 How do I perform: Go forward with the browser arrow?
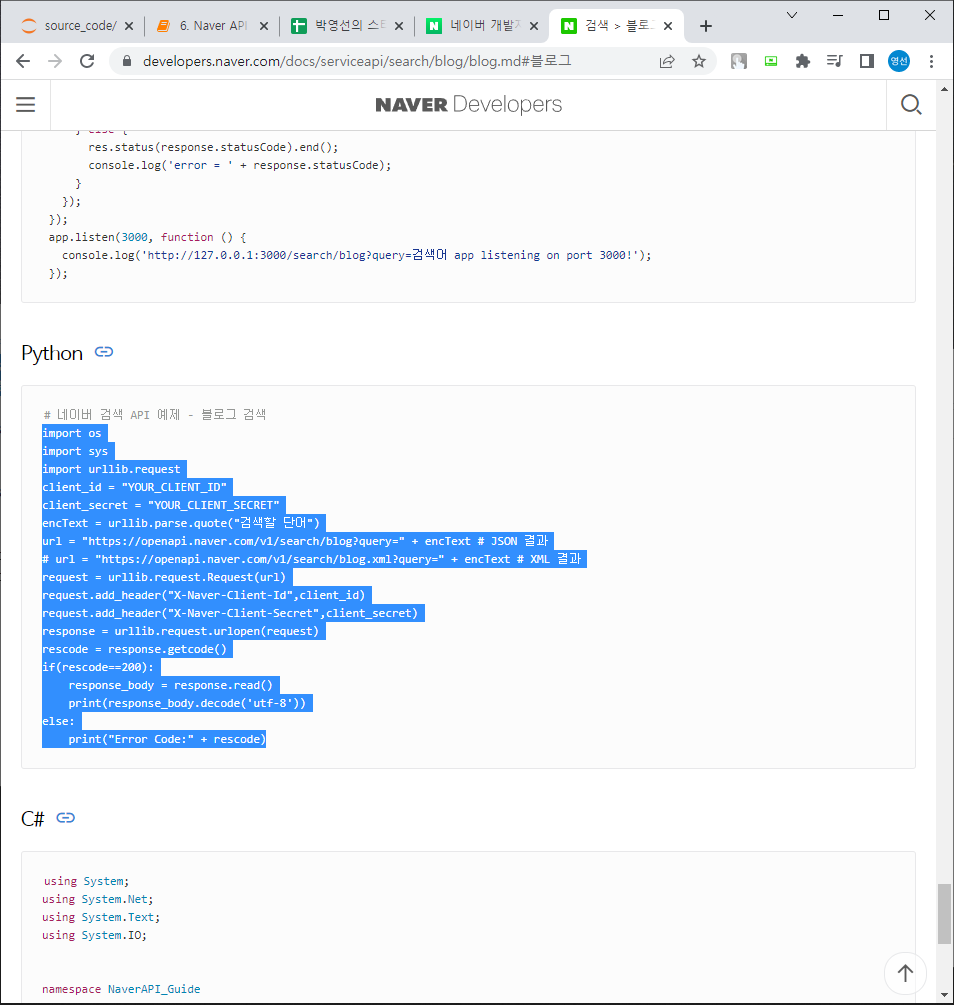(x=55, y=61)
